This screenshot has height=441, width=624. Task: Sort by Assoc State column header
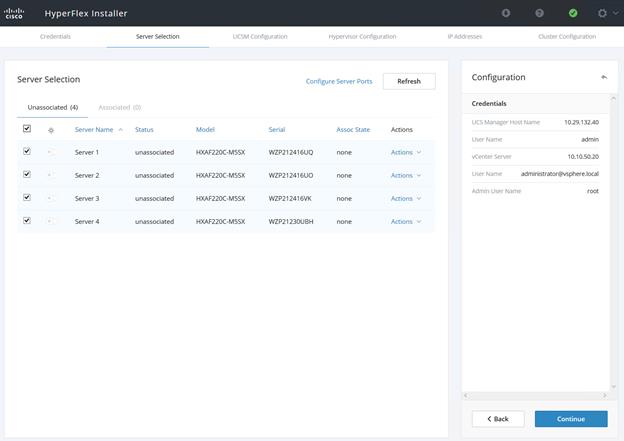pos(353,130)
